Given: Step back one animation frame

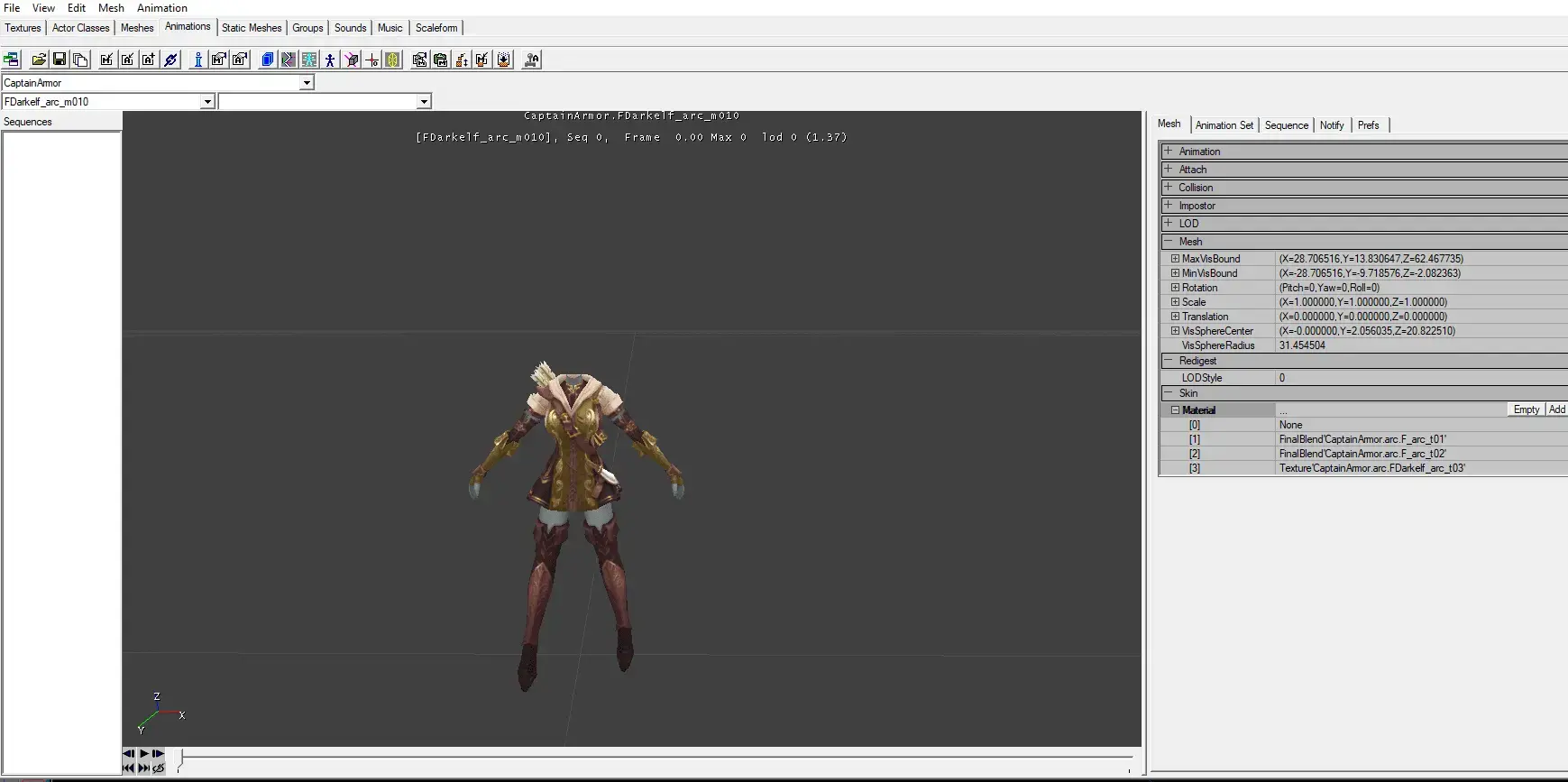Looking at the screenshot, I should 129,753.
